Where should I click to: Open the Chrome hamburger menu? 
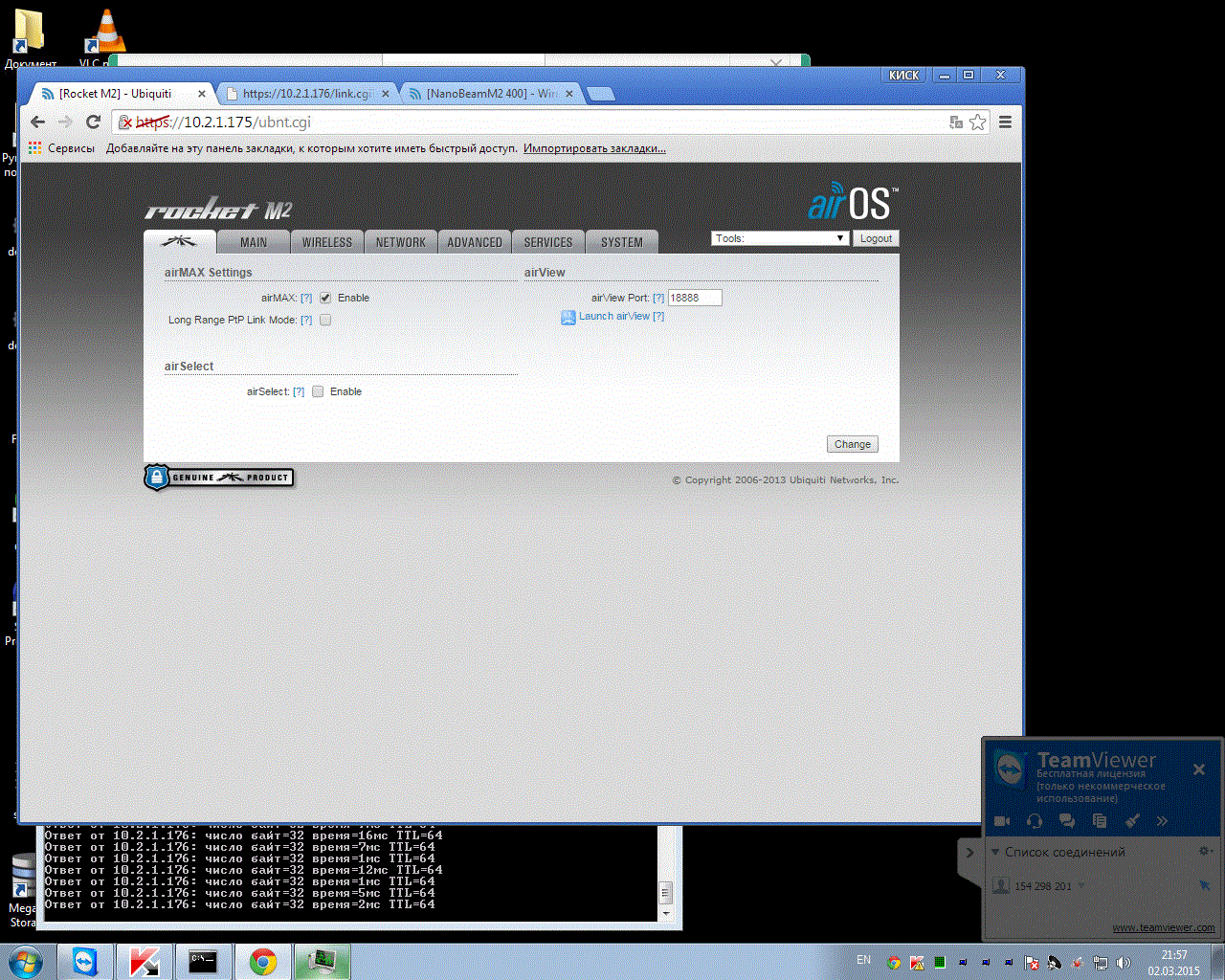pos(1005,122)
